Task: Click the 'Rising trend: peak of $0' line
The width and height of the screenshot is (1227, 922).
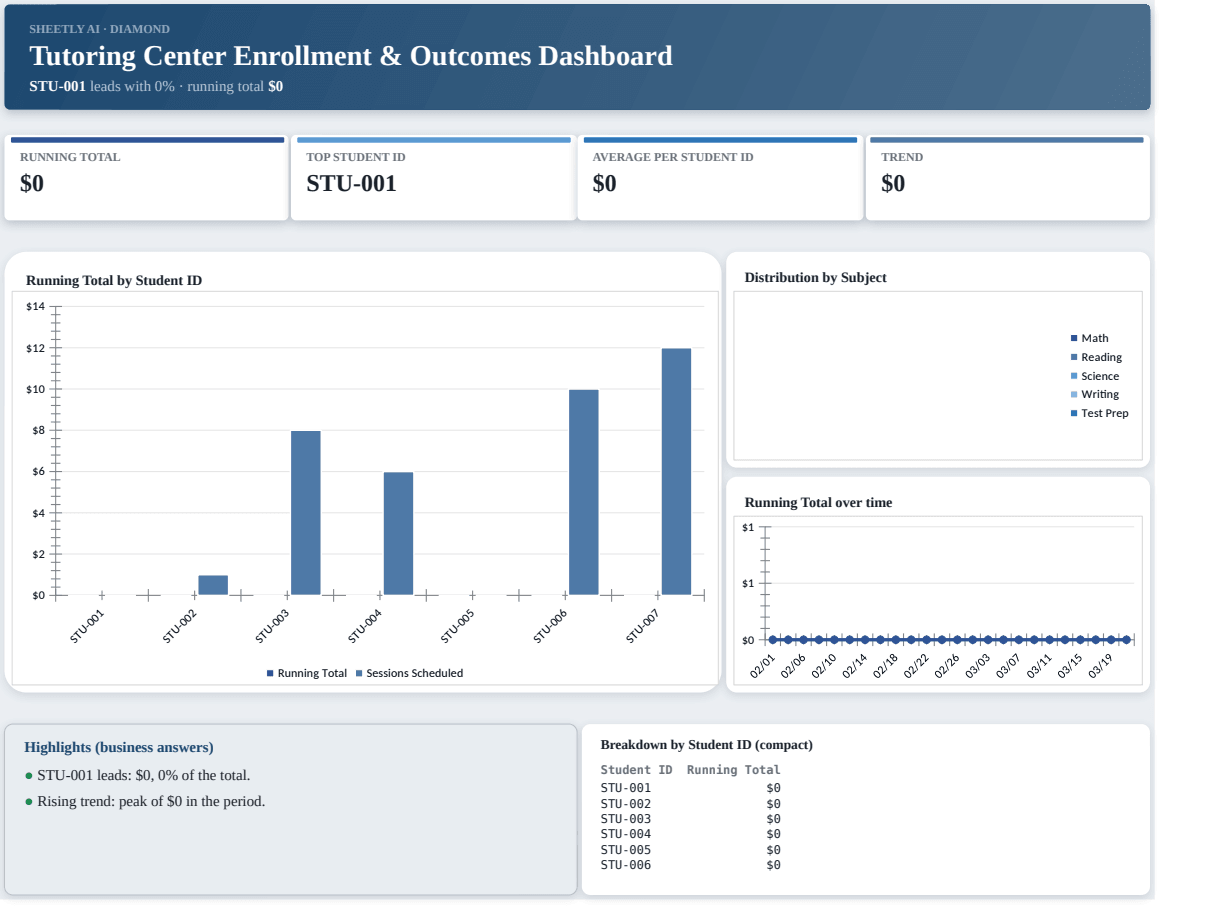Action: point(145,801)
